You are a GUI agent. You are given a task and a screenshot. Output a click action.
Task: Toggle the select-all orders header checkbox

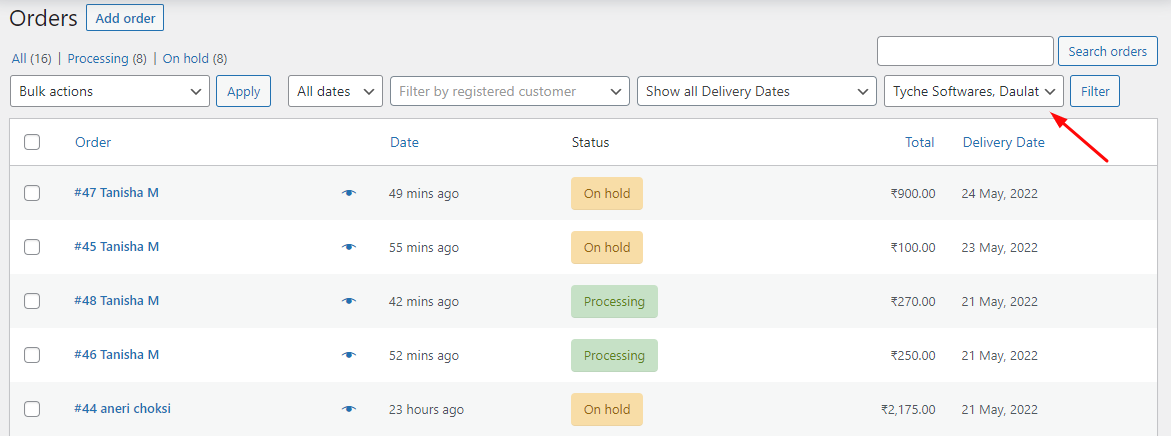32,142
